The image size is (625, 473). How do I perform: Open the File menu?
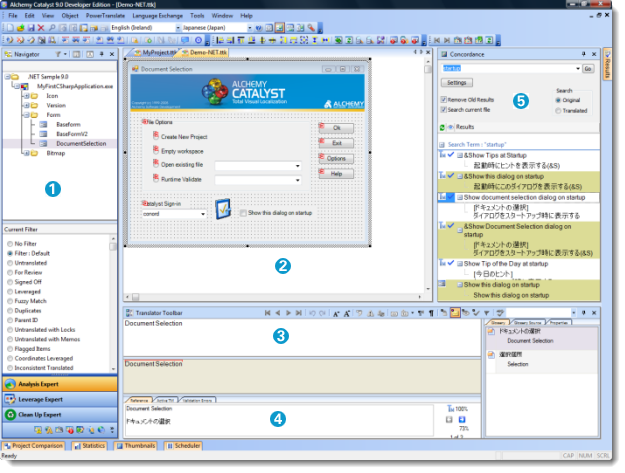click(13, 16)
